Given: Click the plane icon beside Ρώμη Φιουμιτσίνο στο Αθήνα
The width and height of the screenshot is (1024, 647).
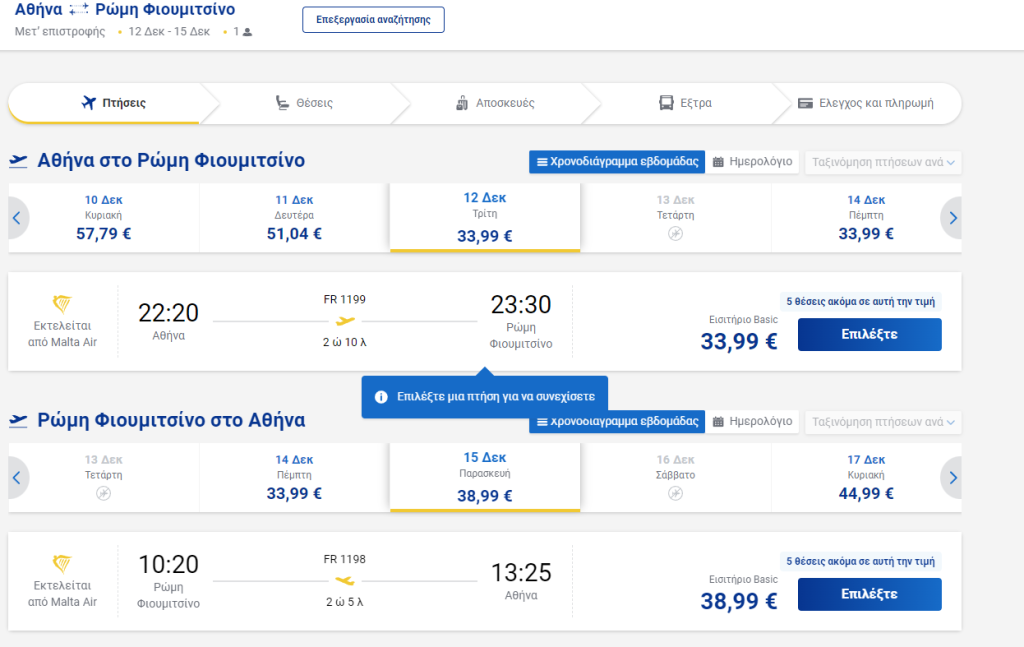Looking at the screenshot, I should 18,420.
